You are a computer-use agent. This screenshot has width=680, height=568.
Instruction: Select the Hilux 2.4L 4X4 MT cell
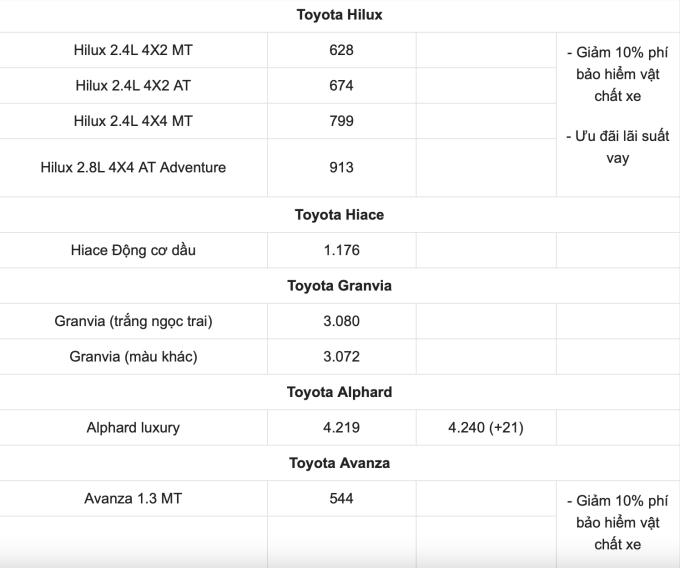pos(133,121)
